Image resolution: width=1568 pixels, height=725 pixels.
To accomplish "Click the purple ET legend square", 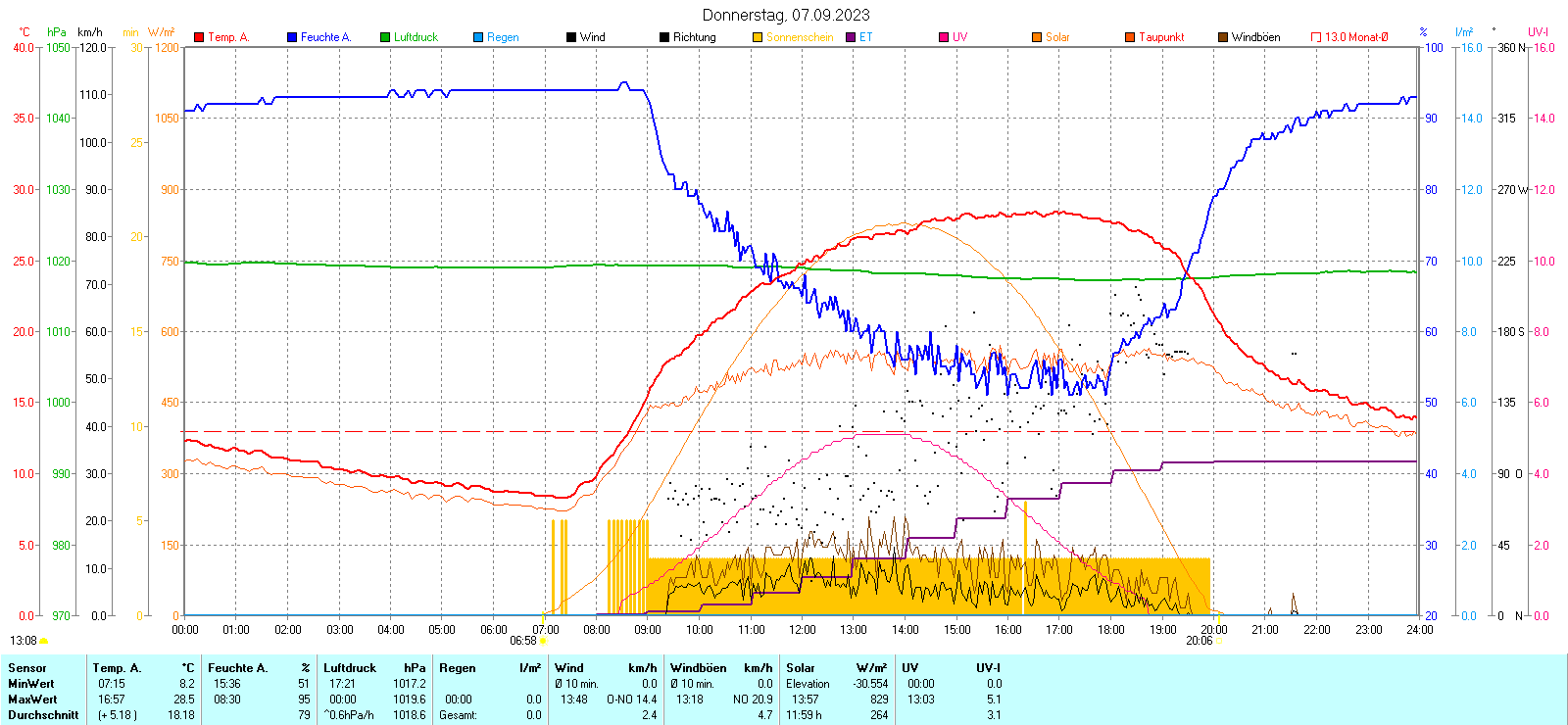I will pyautogui.click(x=851, y=37).
